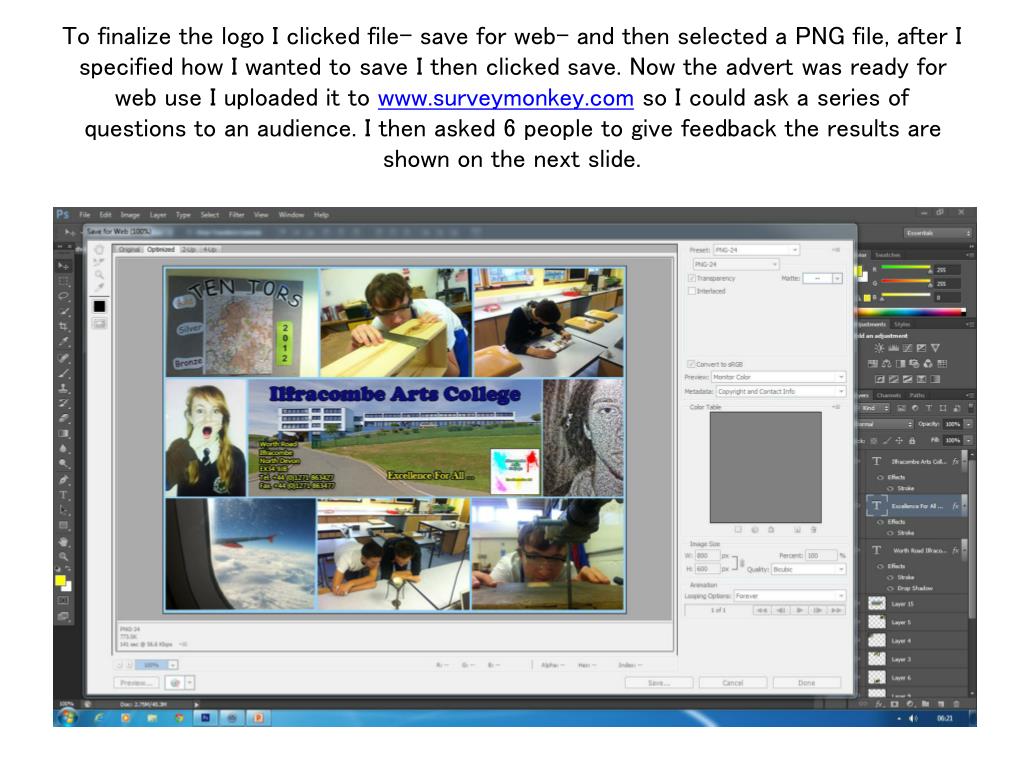This screenshot has width=1024, height=768.
Task: Open the Metadata dropdown
Action: click(x=780, y=392)
